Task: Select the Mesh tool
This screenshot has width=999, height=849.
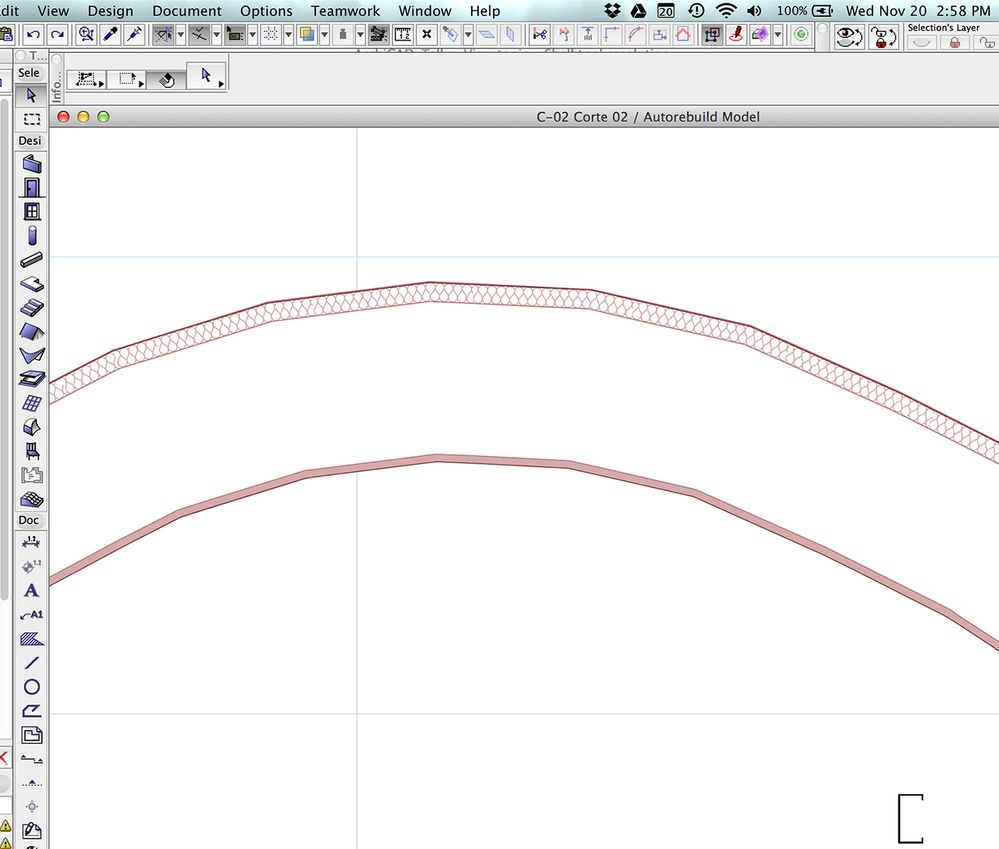Action: [x=32, y=499]
